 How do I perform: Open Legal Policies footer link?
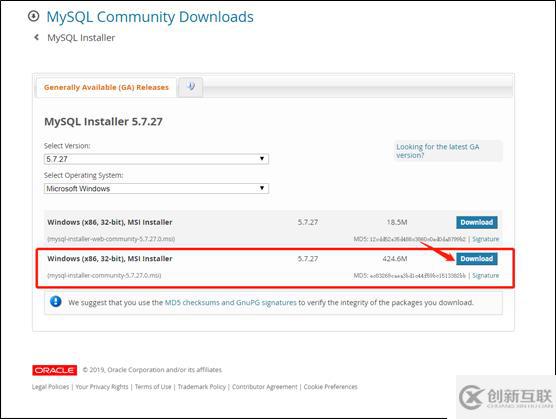[50, 387]
